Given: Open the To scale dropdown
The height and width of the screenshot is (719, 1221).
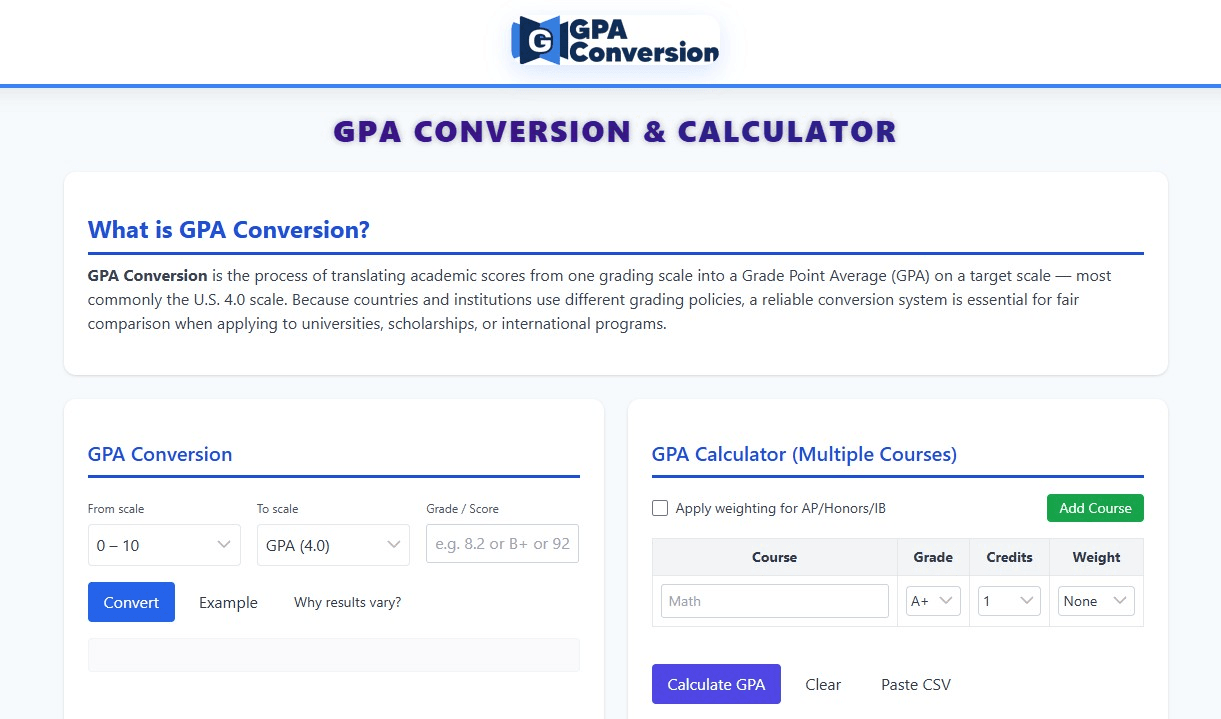Looking at the screenshot, I should 333,545.
